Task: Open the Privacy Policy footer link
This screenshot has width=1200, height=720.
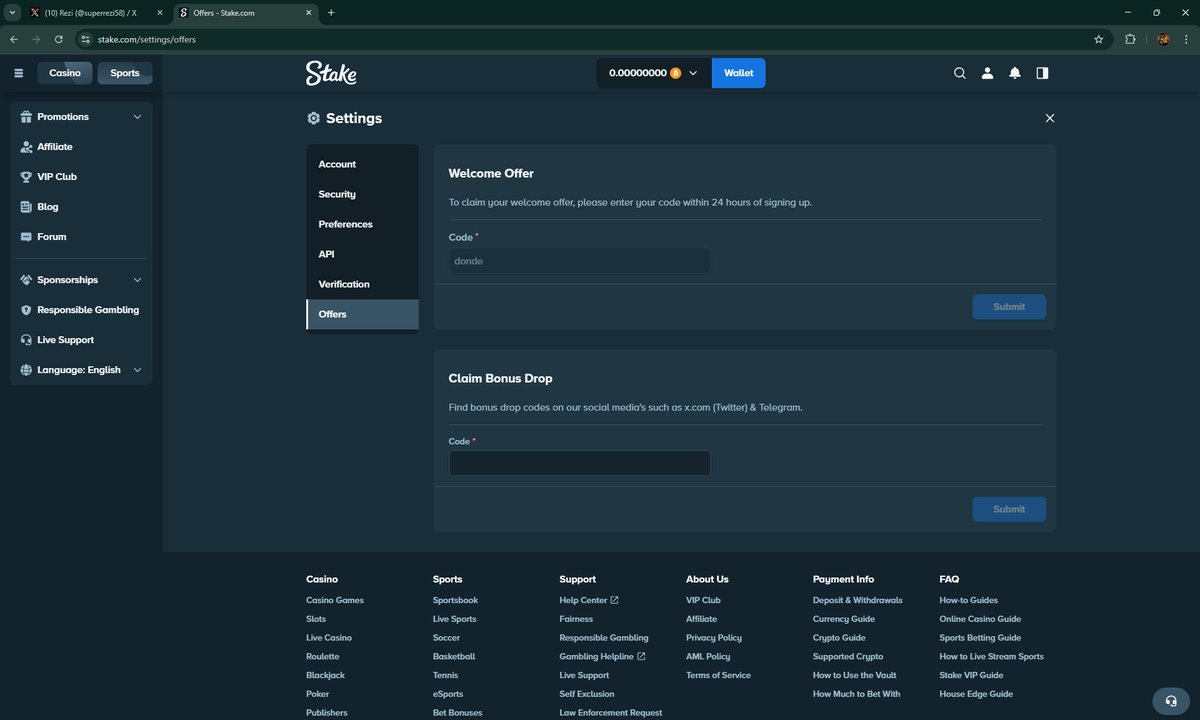Action: (x=714, y=637)
